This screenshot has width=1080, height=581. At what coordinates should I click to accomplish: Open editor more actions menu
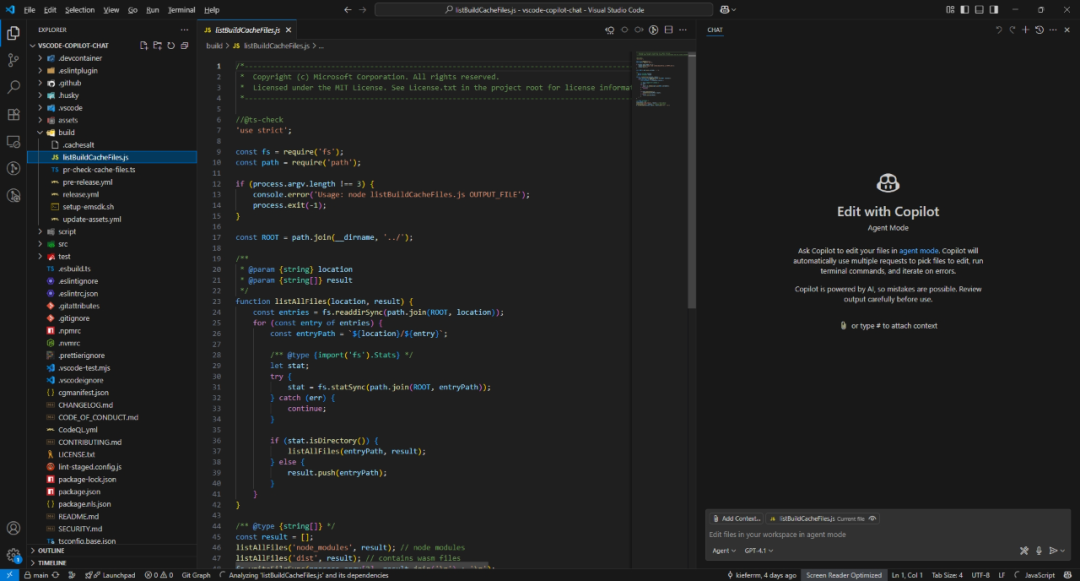click(x=683, y=30)
